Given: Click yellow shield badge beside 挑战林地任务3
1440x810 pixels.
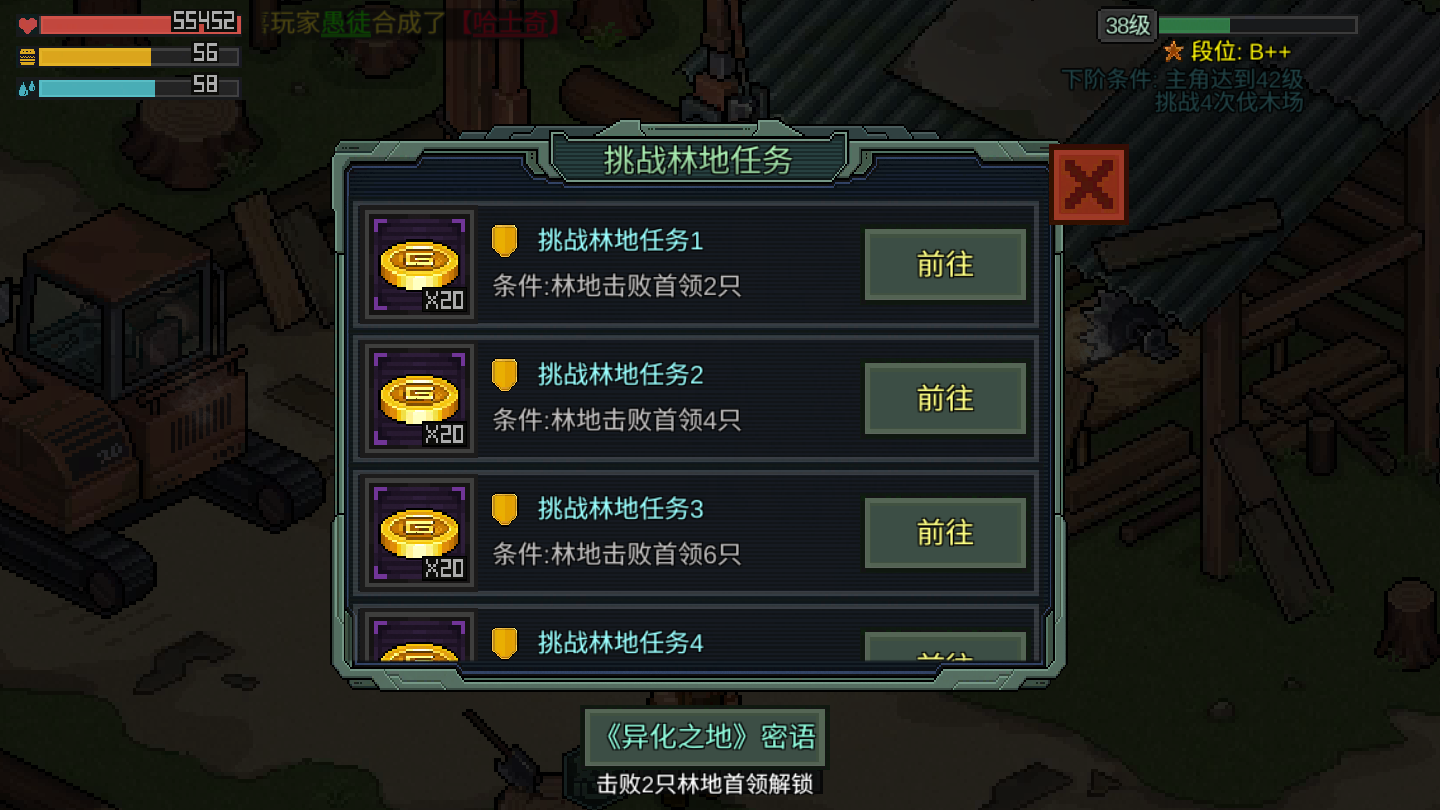Looking at the screenshot, I should pos(505,509).
